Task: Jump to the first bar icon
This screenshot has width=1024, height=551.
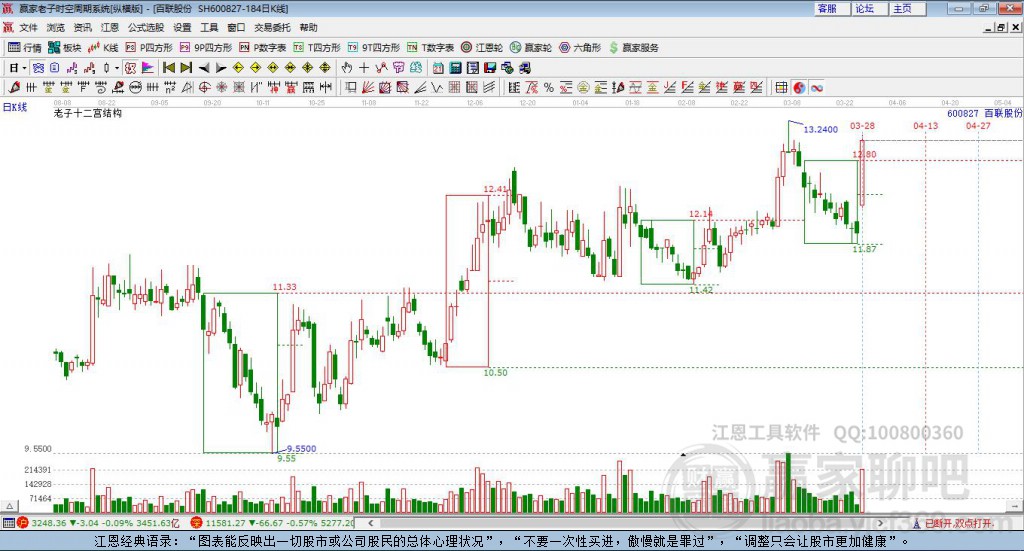Action: (x=168, y=68)
